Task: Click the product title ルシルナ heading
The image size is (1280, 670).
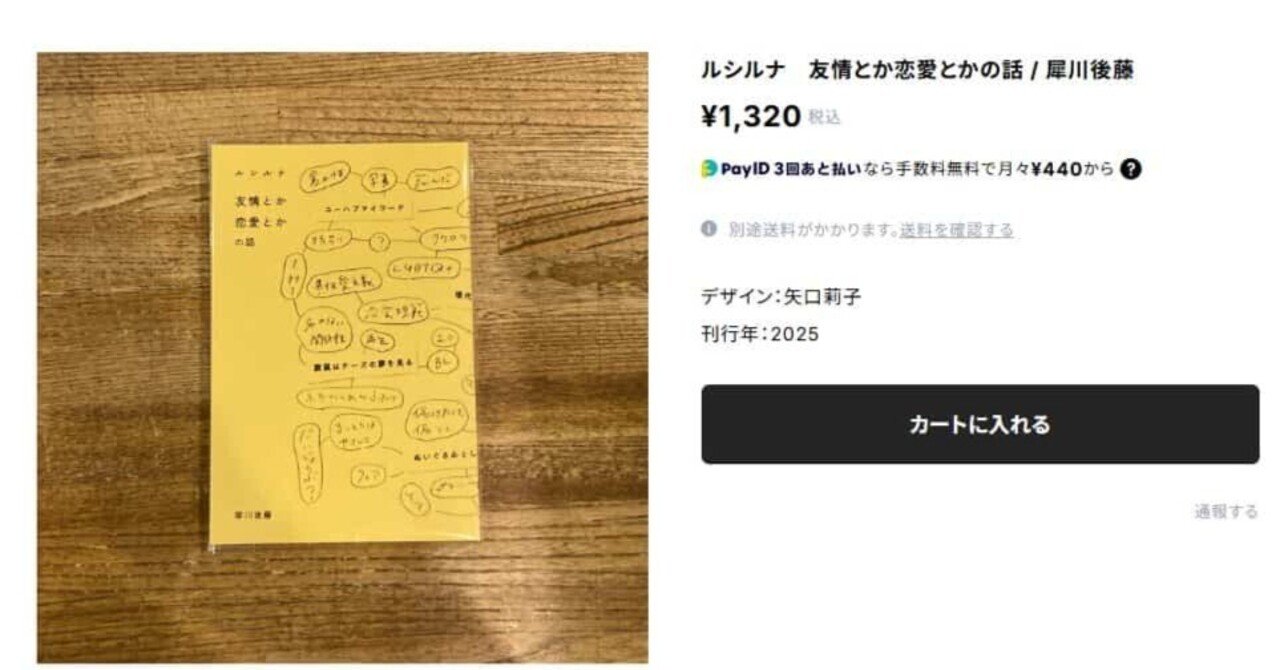Action: (917, 71)
